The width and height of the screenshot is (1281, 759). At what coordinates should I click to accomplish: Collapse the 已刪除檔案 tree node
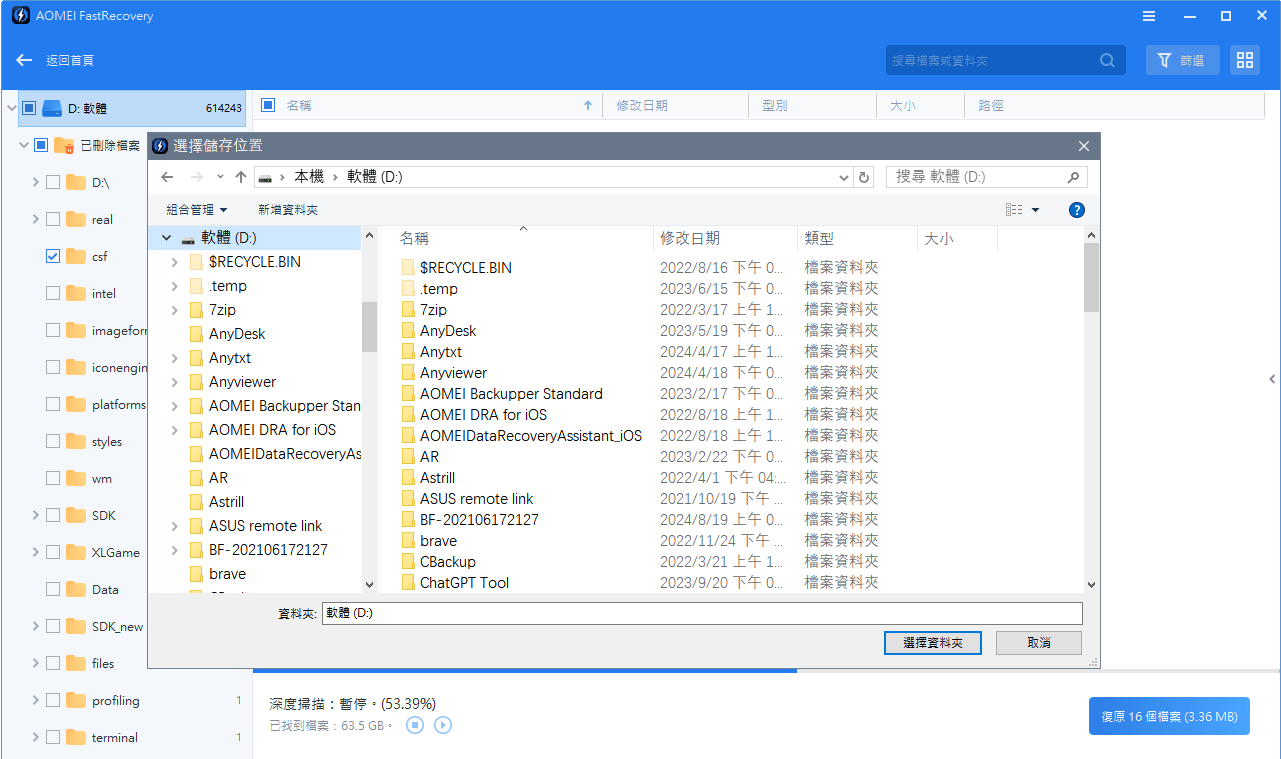23,145
